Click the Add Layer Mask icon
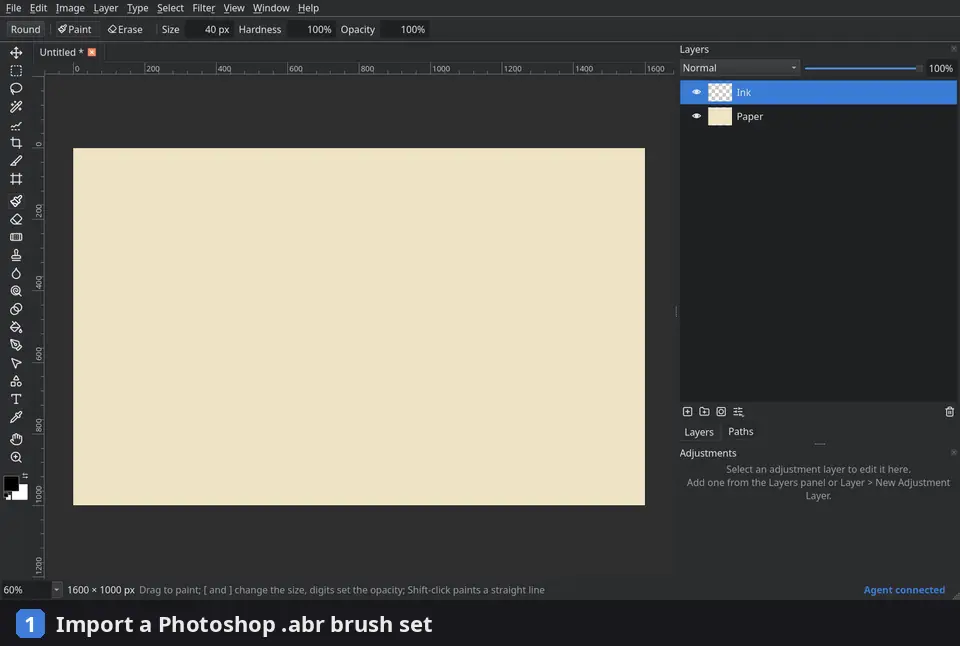Viewport: 960px width, 646px height. [x=721, y=411]
